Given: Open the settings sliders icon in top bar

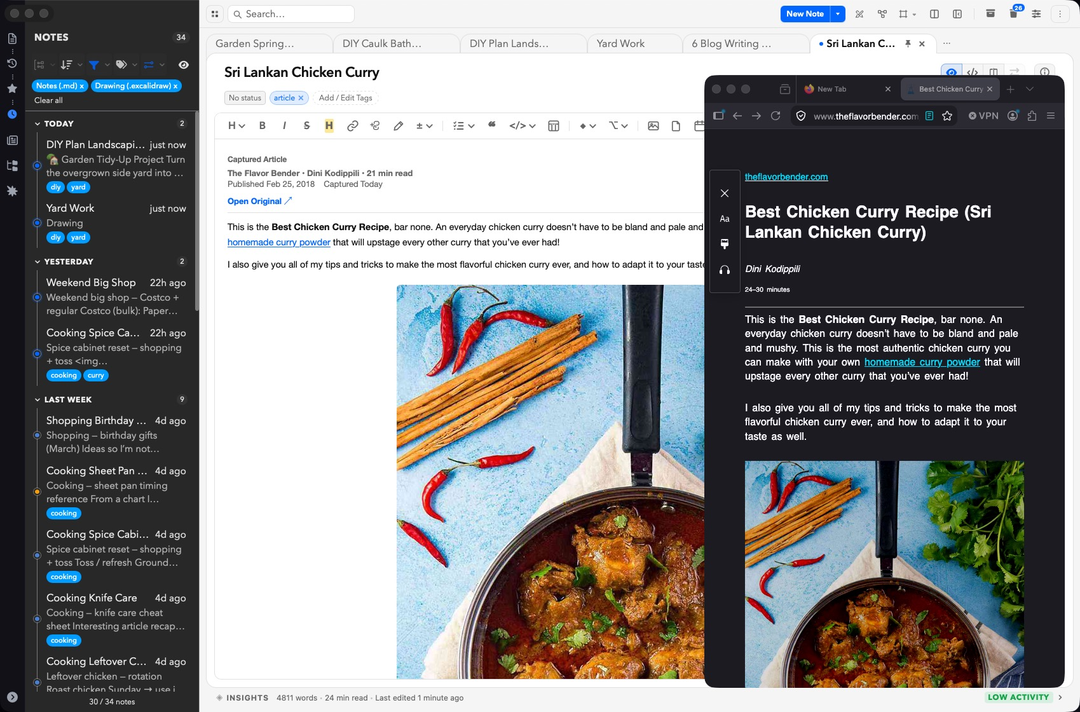Looking at the screenshot, I should pyautogui.click(x=1036, y=14).
